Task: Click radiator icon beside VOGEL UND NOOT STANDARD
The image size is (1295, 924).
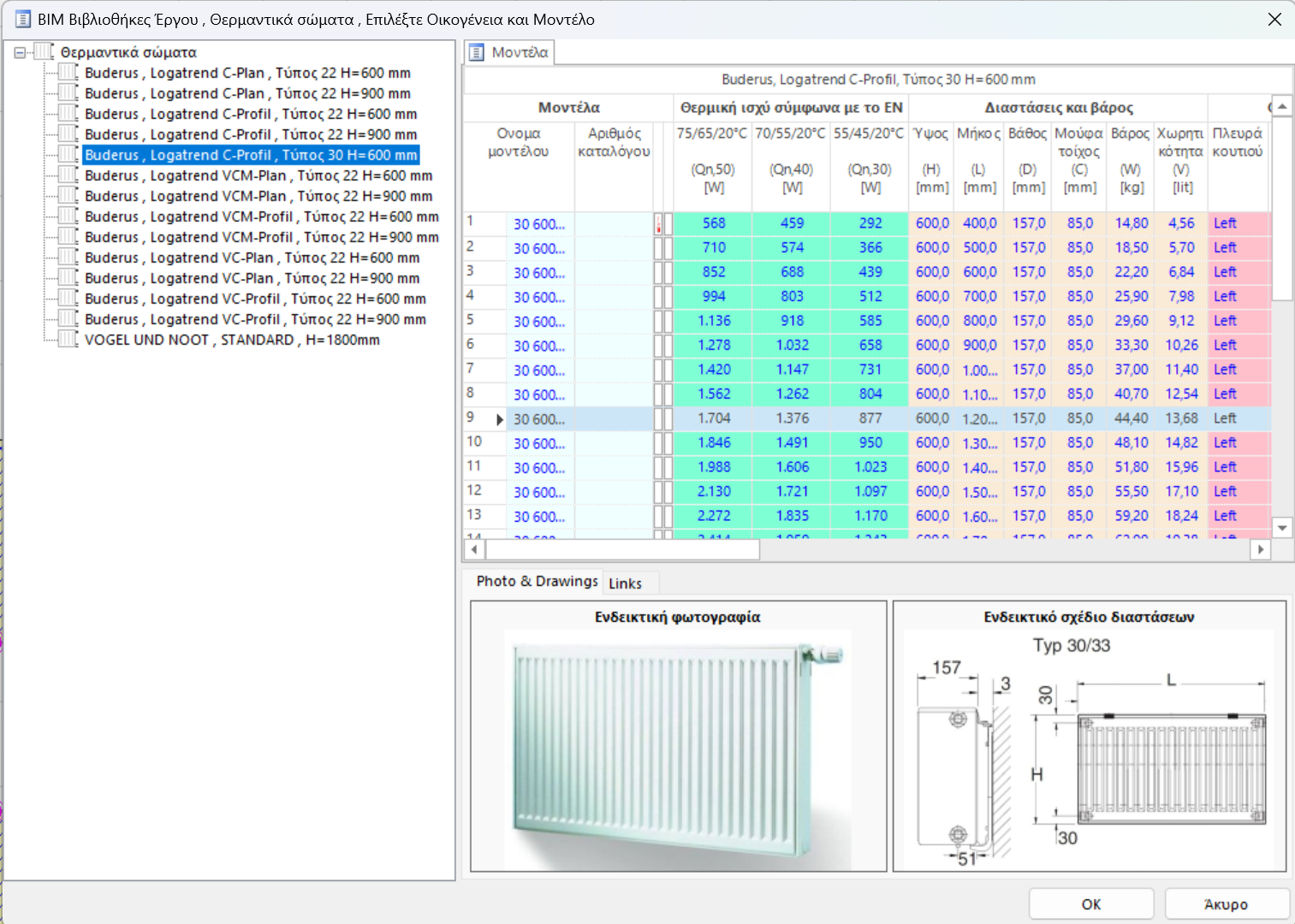Action: pos(68,340)
